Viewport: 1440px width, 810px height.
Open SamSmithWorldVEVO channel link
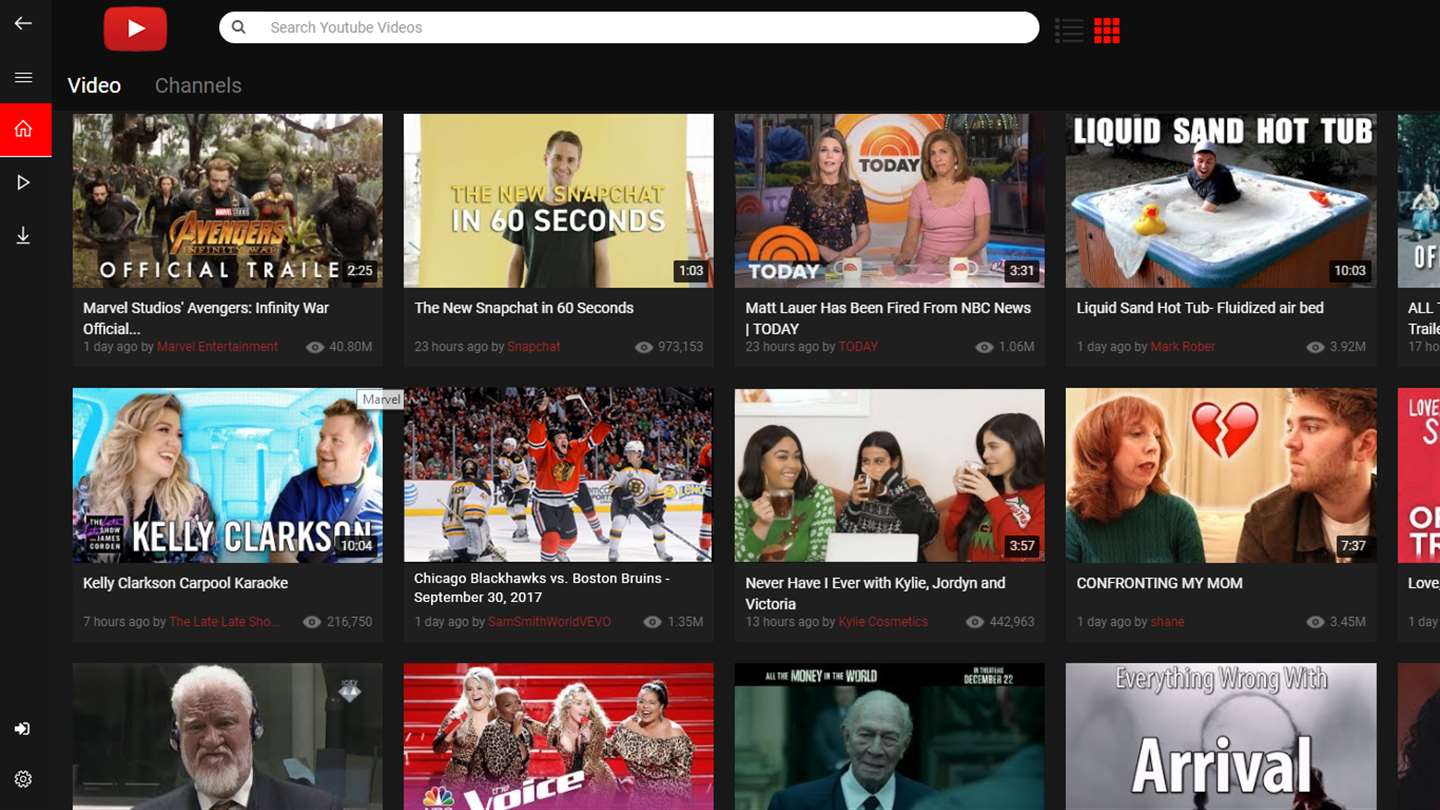(x=549, y=622)
